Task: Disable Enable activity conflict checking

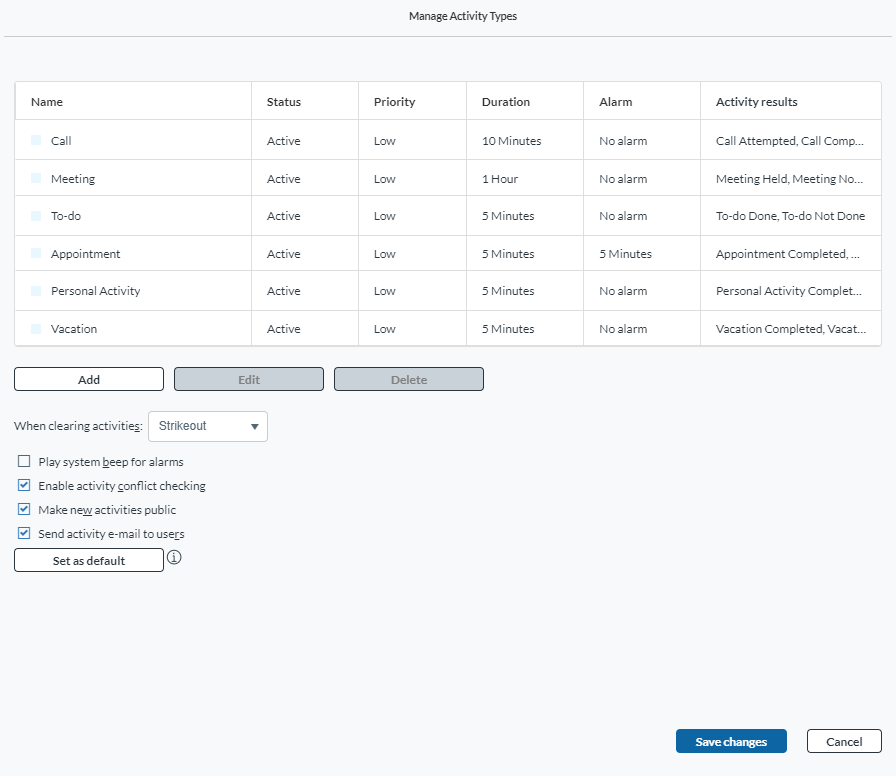Action: (24, 485)
